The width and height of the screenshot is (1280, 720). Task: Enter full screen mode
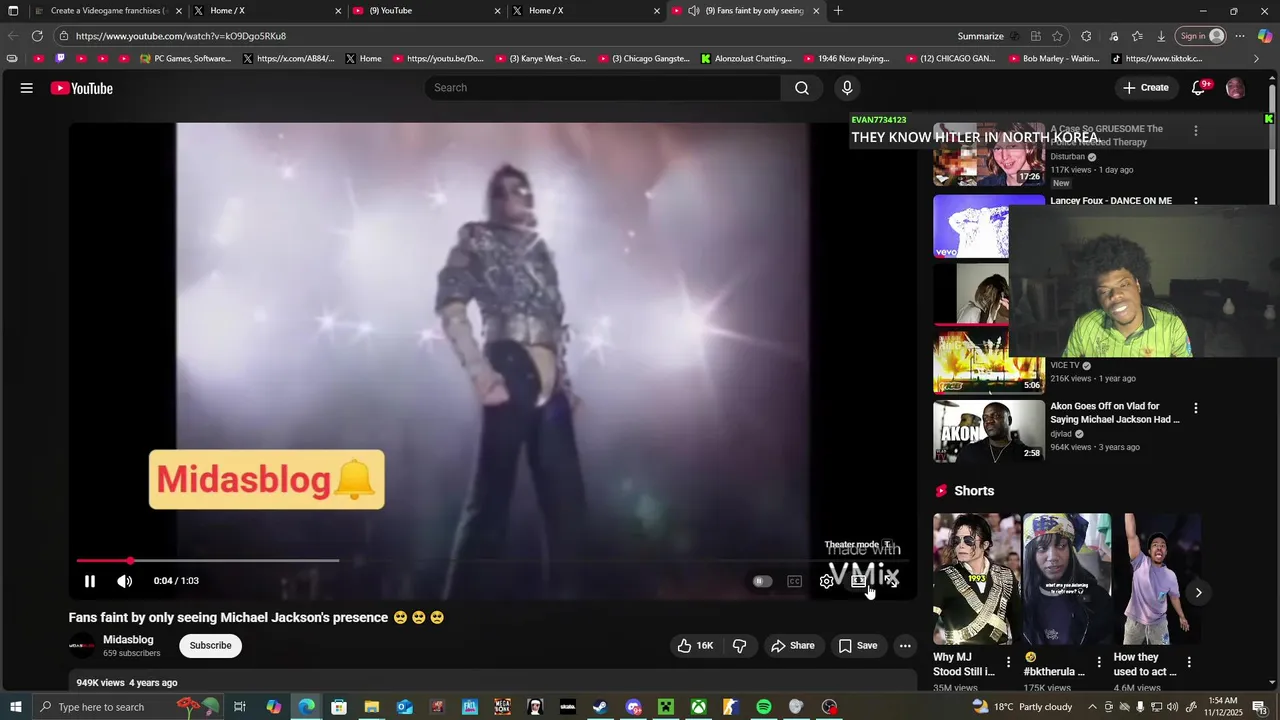(x=892, y=581)
